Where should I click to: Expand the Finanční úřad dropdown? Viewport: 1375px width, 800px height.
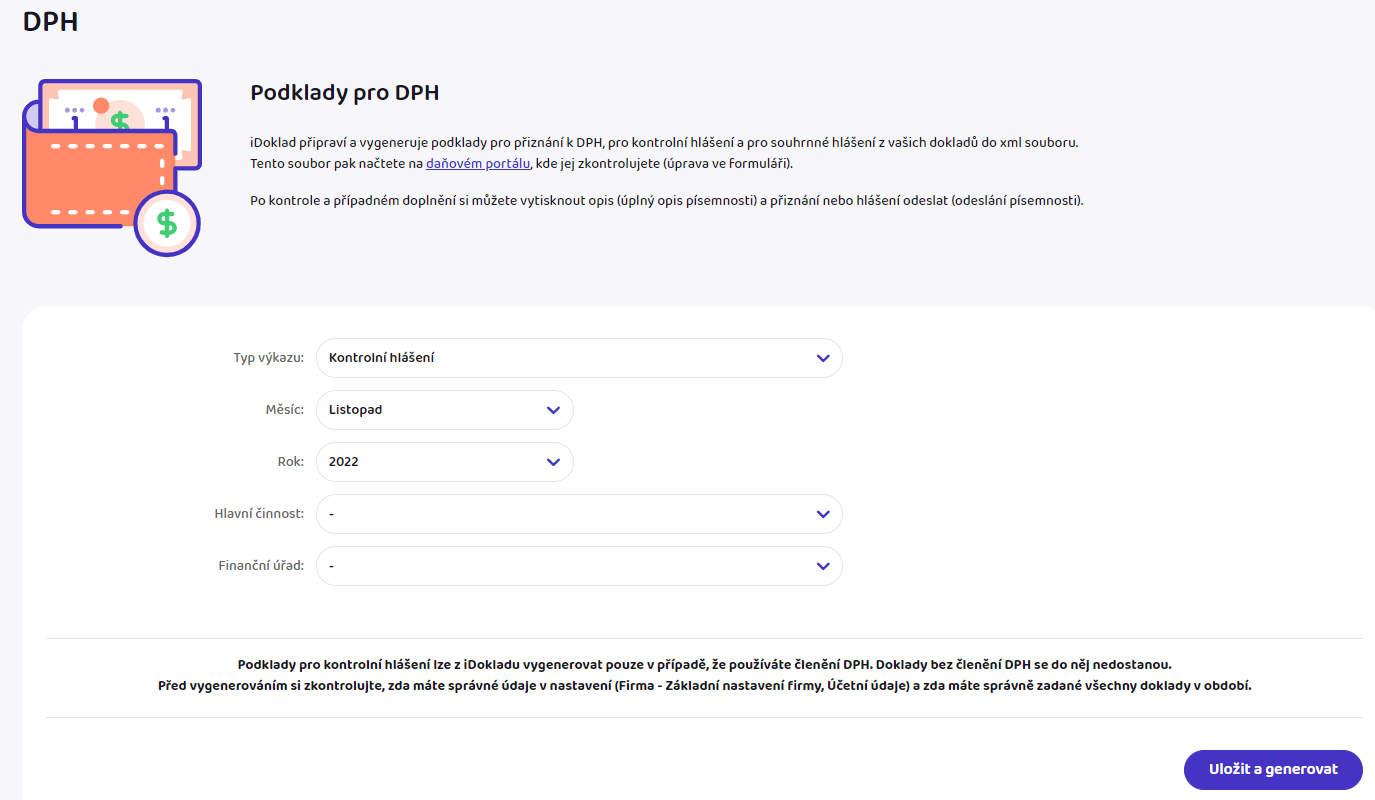579,566
